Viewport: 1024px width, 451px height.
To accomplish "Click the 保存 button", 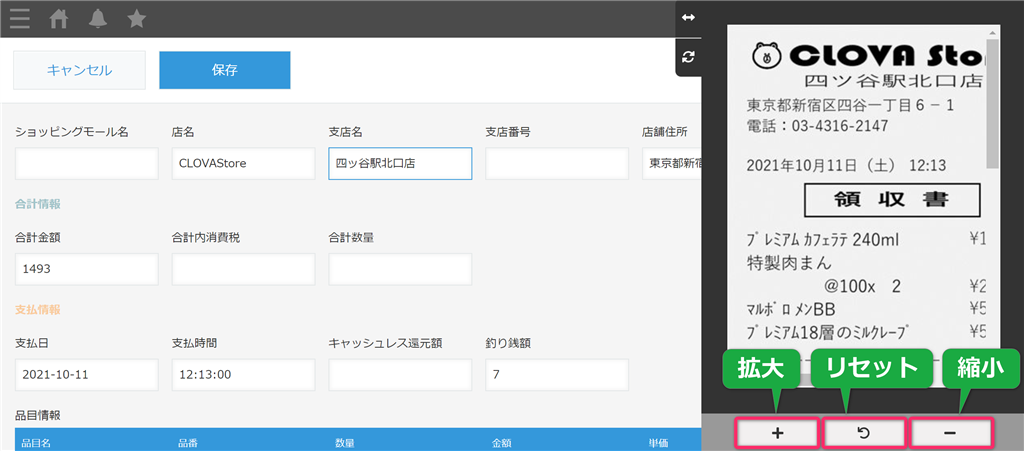I will 225,70.
